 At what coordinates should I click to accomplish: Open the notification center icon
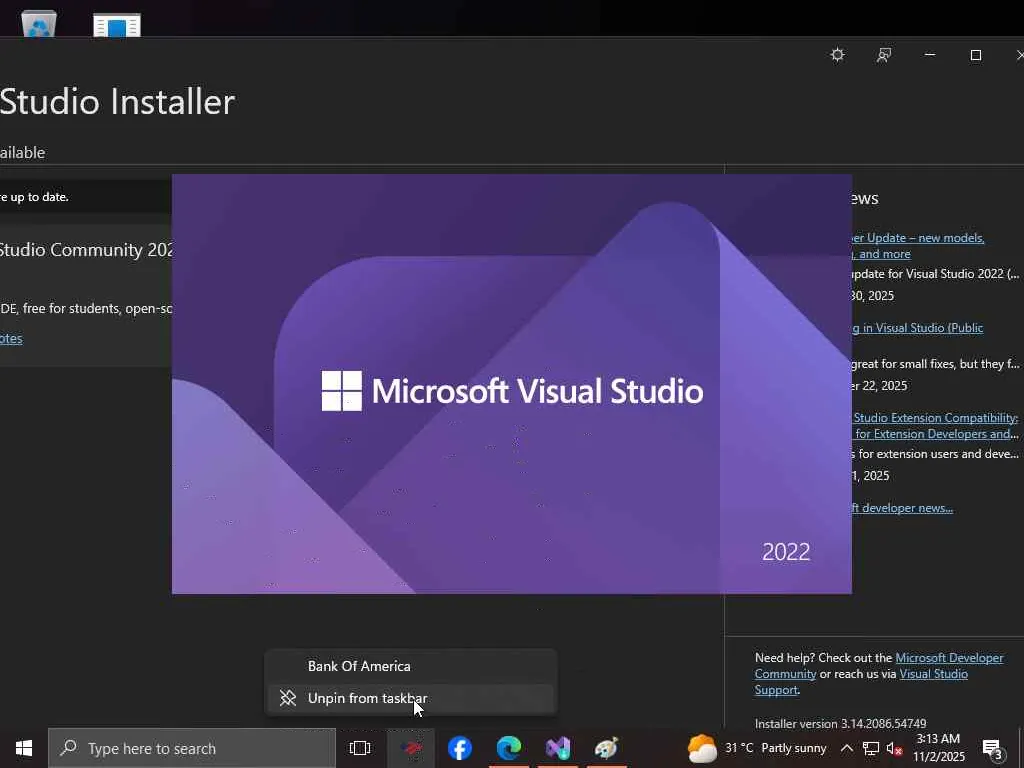coord(992,749)
